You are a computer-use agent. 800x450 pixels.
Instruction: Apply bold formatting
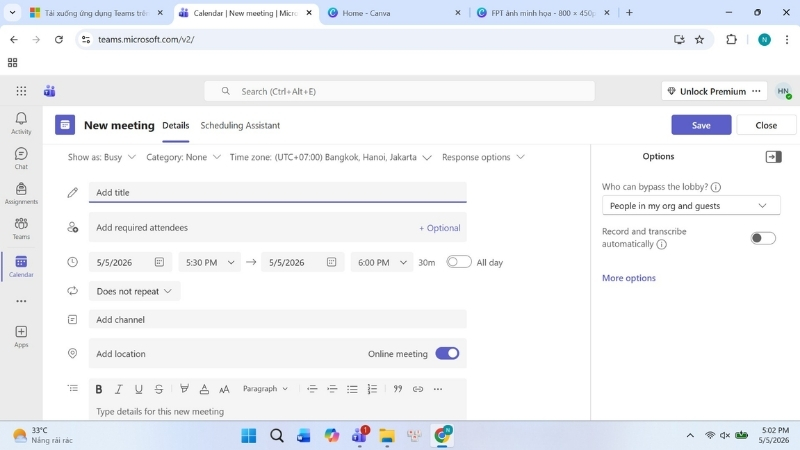coord(98,389)
